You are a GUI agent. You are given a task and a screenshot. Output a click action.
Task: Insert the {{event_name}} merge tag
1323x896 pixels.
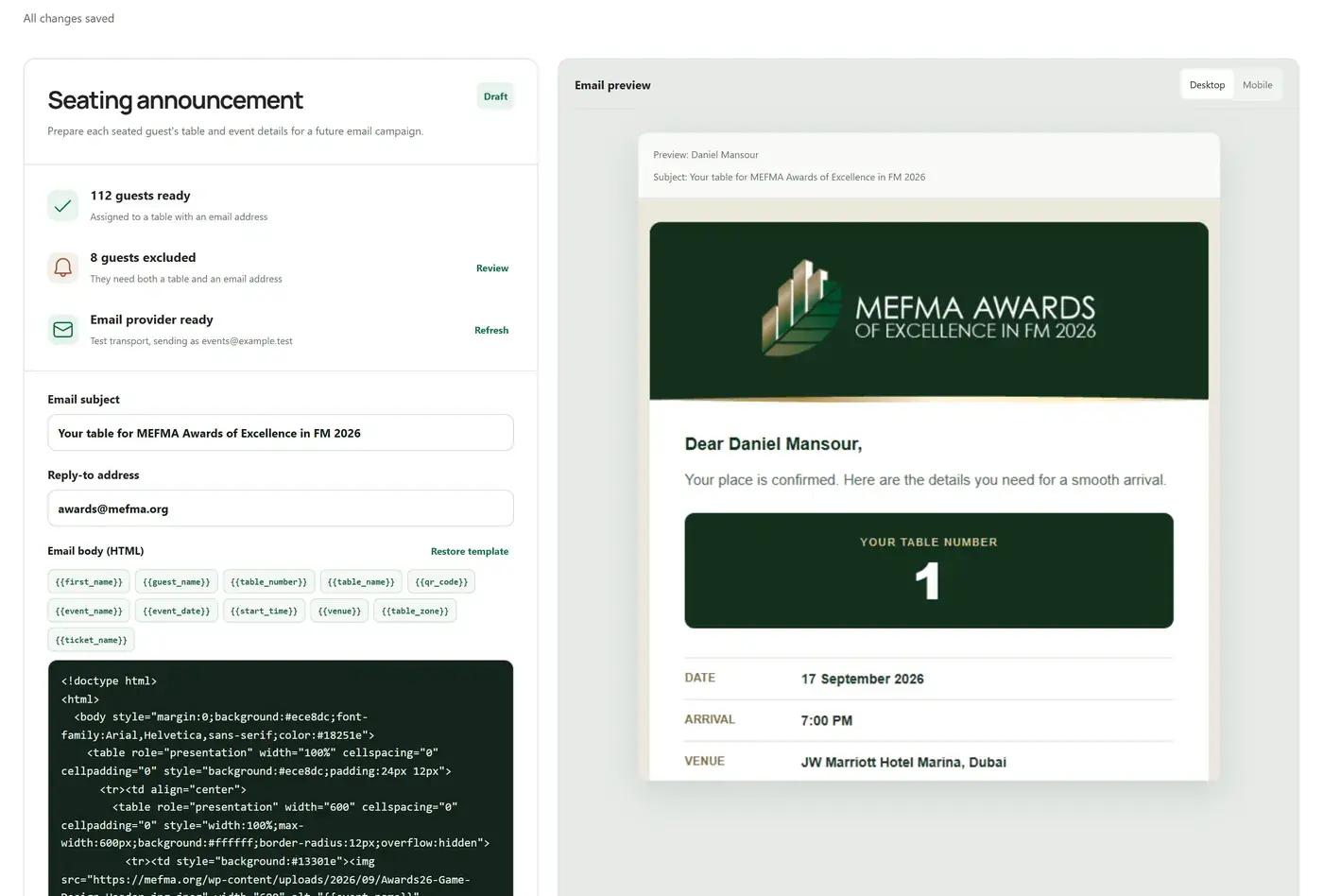89,612
